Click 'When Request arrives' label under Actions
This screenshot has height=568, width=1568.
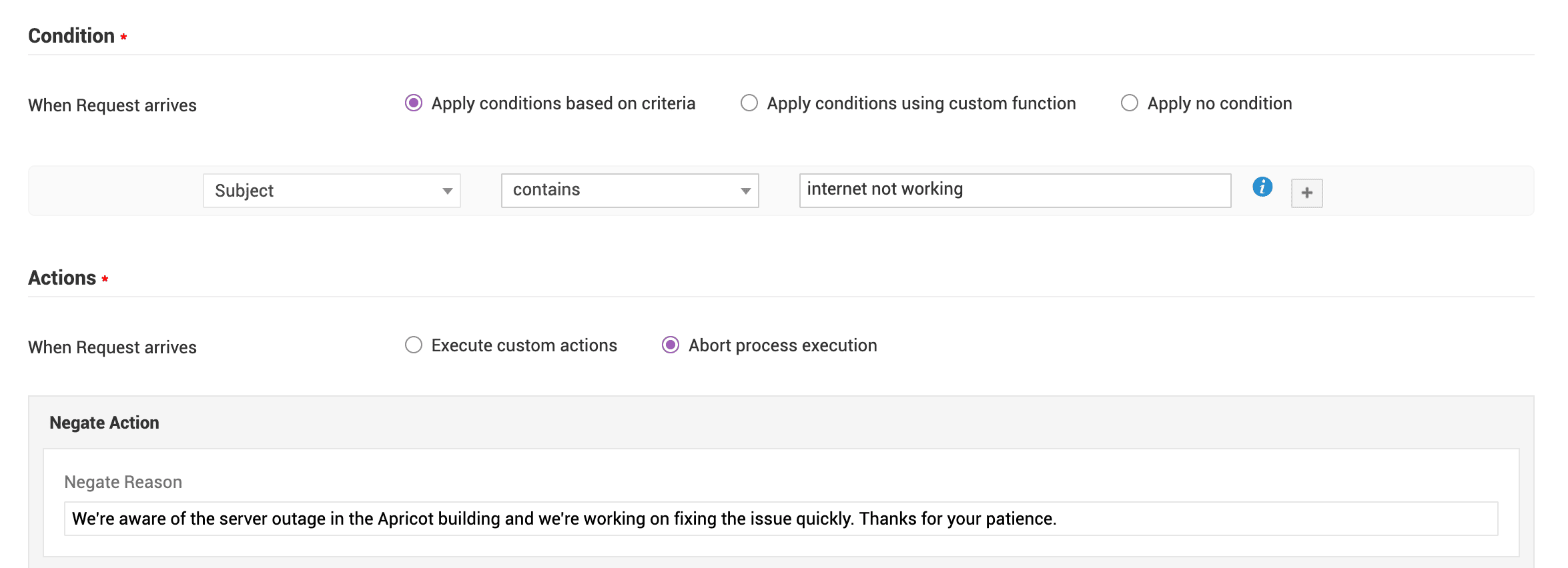(x=112, y=347)
